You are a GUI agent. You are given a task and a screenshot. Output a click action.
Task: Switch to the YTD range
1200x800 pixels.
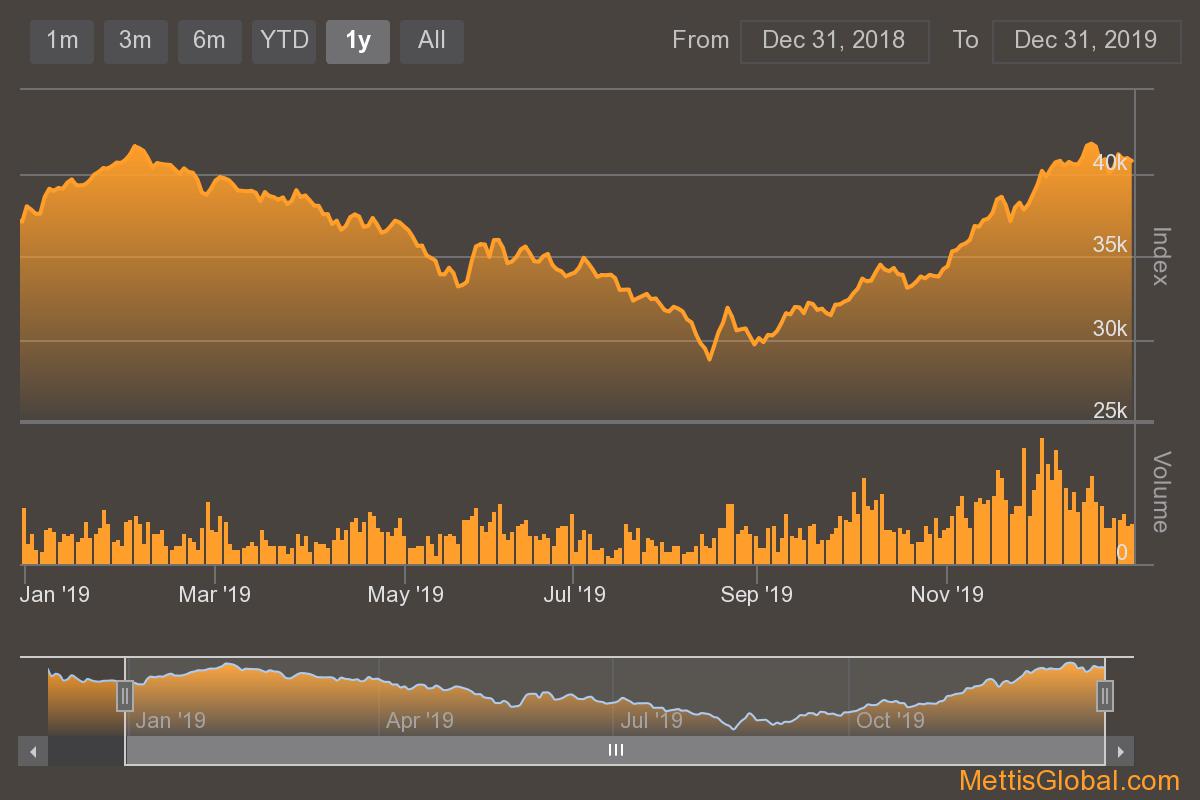click(284, 41)
